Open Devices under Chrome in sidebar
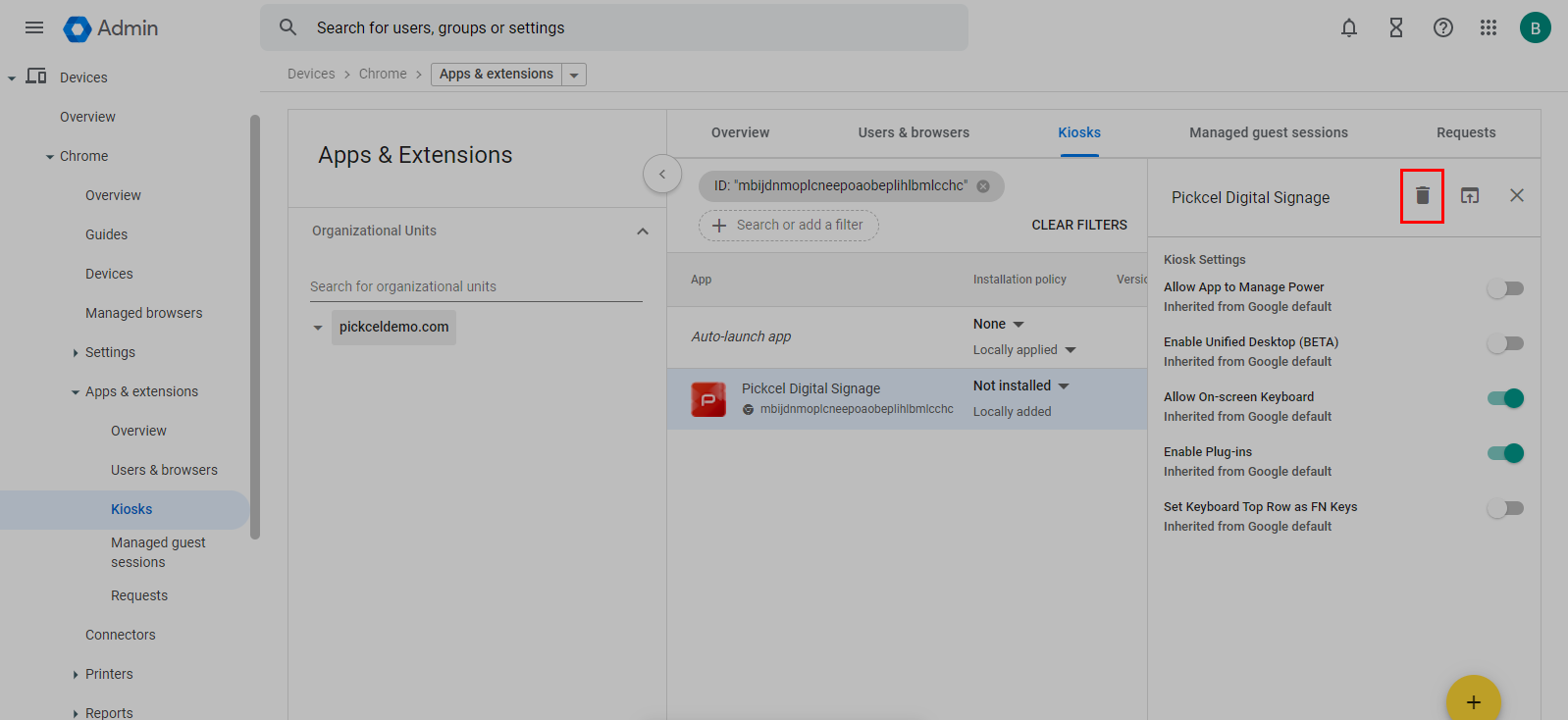This screenshot has height=720, width=1568. point(109,274)
